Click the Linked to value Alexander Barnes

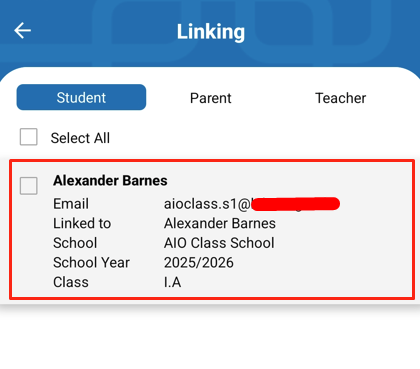pos(220,223)
